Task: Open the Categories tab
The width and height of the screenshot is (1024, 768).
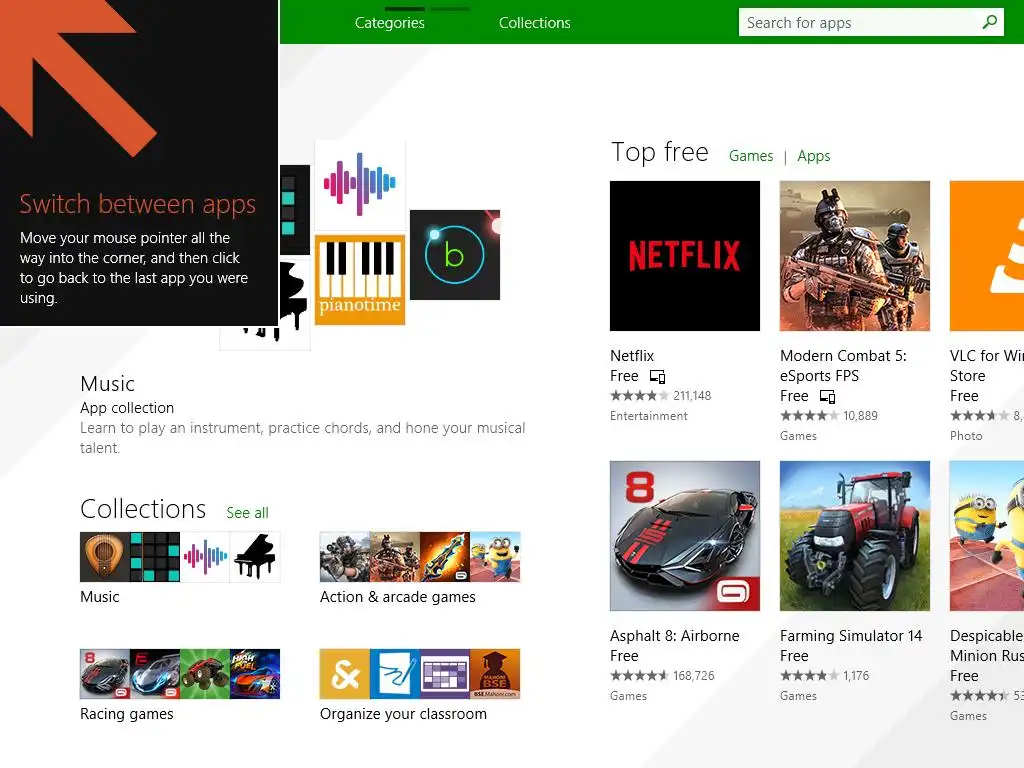Action: [x=390, y=23]
